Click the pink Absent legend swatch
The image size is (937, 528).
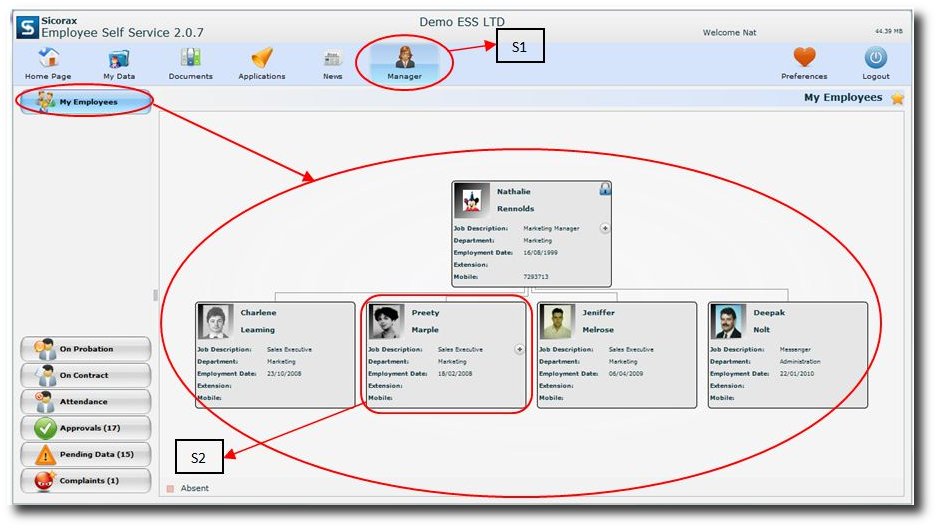coord(171,489)
